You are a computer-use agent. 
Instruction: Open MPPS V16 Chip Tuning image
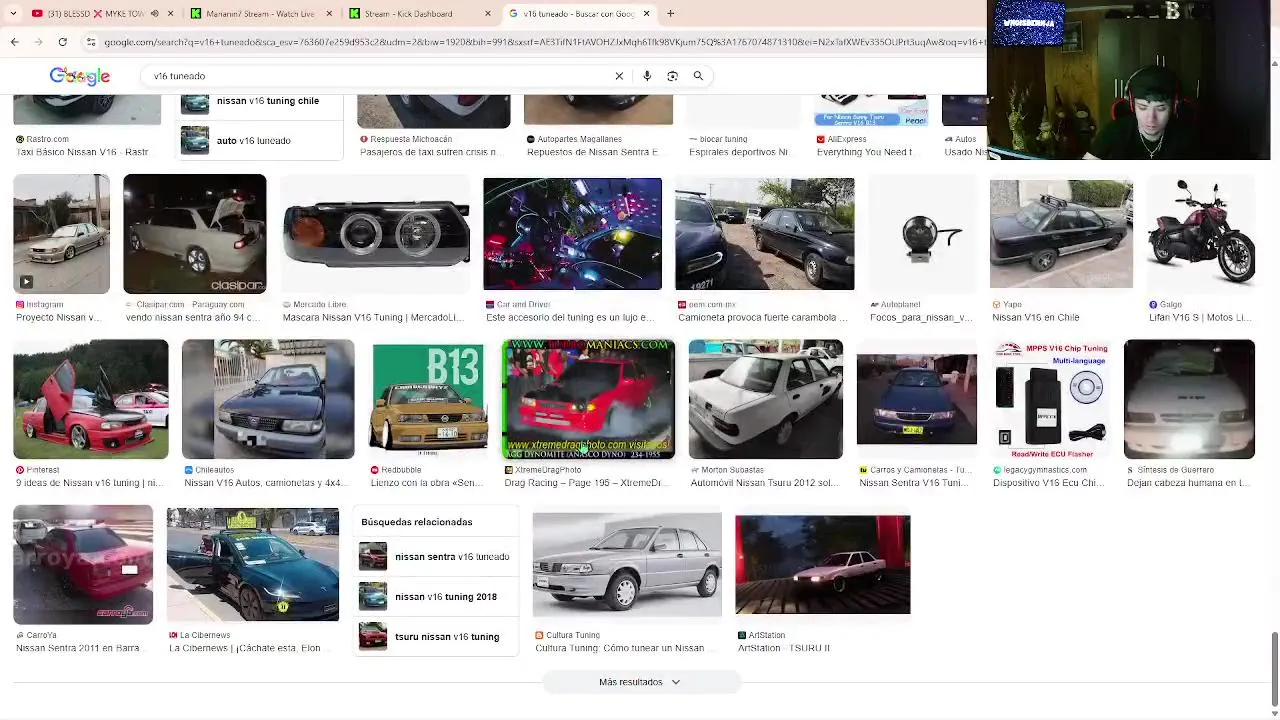pyautogui.click(x=1050, y=399)
